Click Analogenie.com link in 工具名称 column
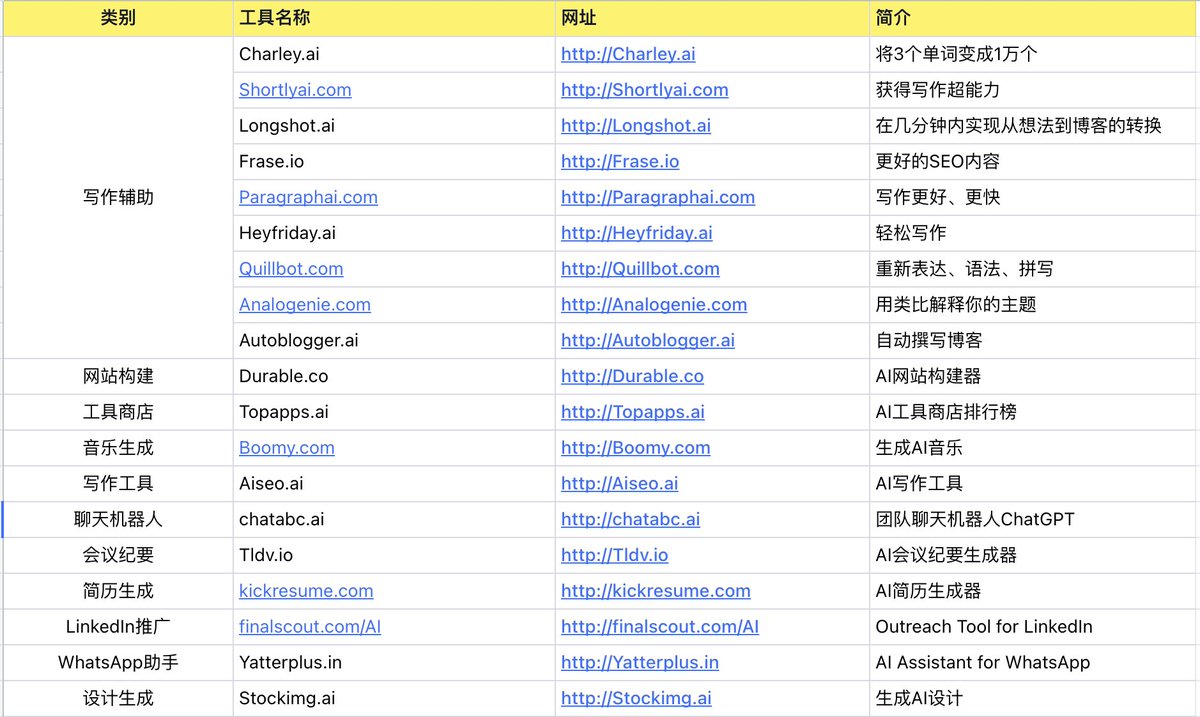The width and height of the screenshot is (1200, 717). point(305,305)
